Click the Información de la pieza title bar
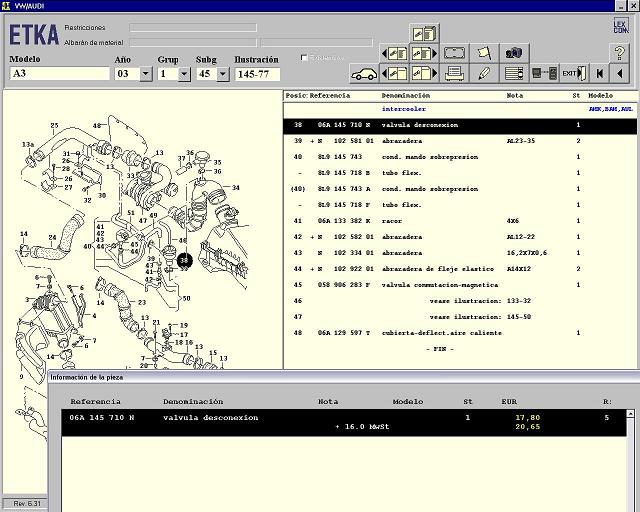Screen dimensions: 640x512 click(344, 377)
